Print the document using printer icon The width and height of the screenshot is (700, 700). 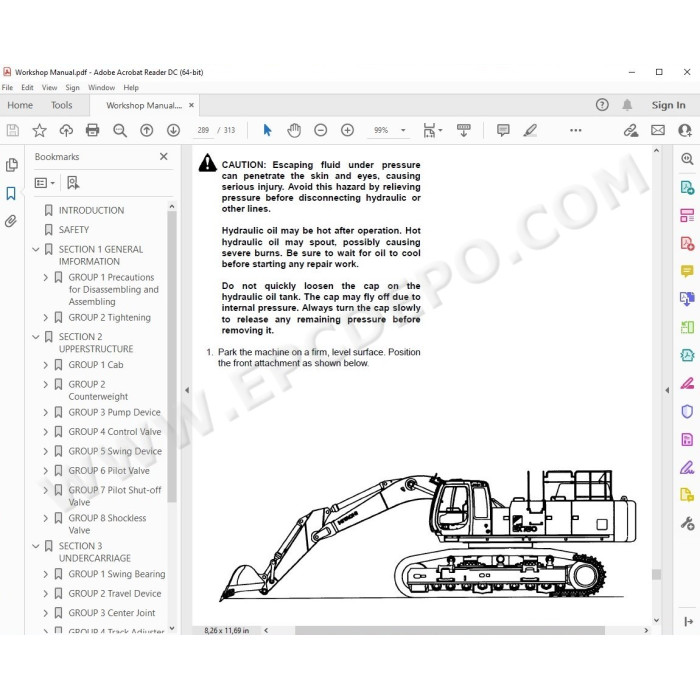point(92,130)
